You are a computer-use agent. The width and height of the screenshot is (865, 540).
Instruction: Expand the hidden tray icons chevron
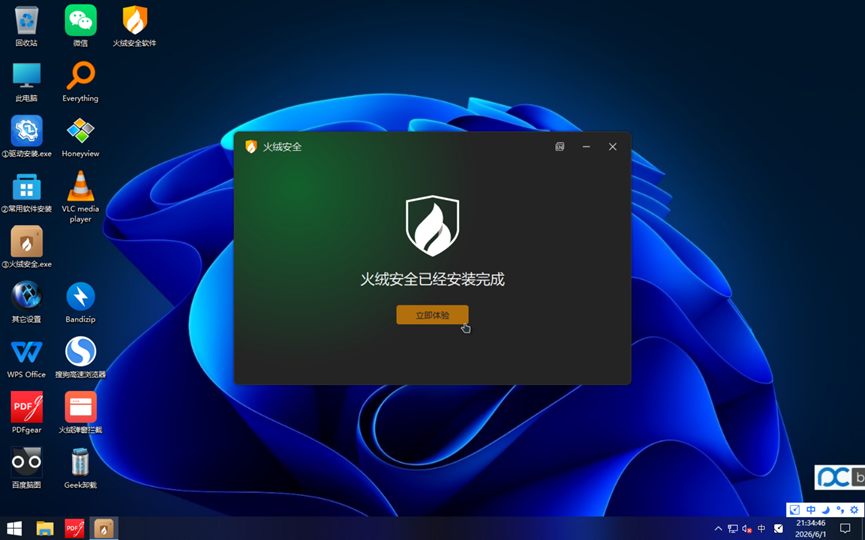pos(718,528)
